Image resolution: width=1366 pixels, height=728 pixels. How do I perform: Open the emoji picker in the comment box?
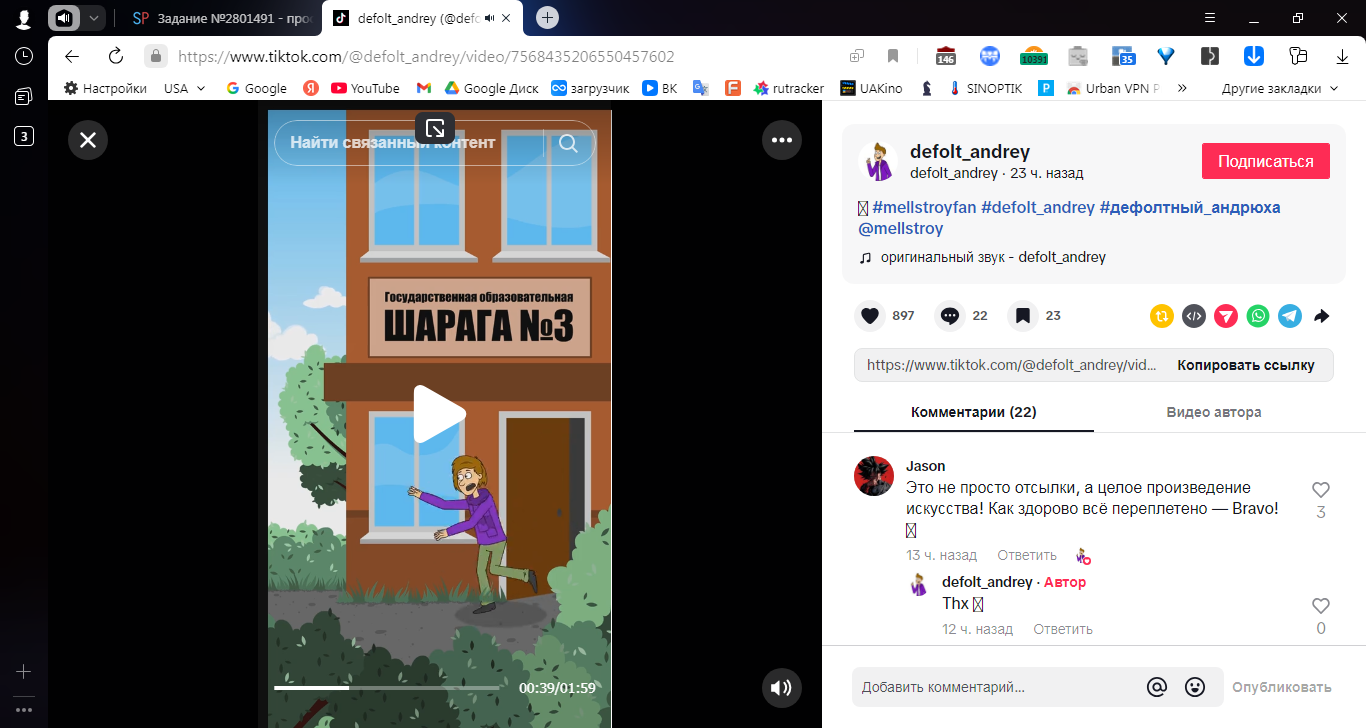tap(1195, 687)
